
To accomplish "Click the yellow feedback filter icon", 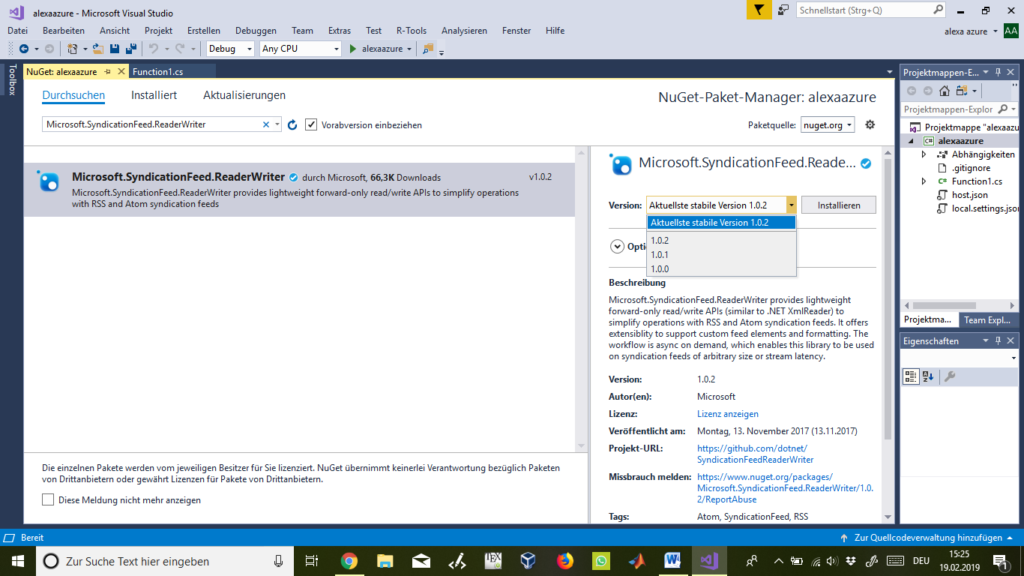I will (759, 10).
